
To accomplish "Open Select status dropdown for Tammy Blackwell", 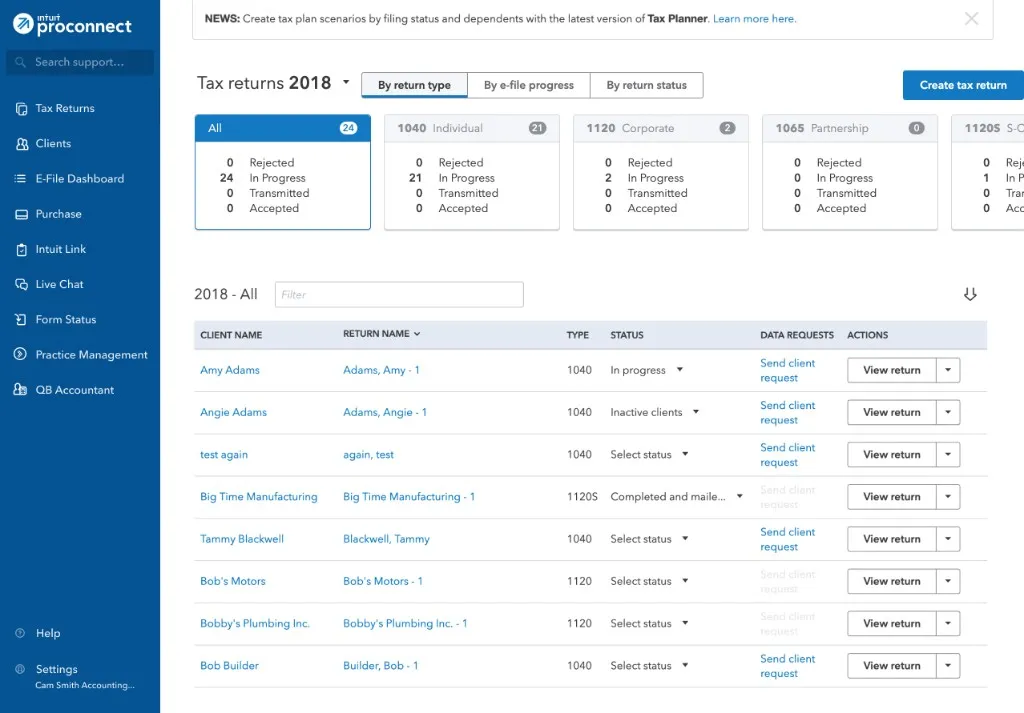I will 685,539.
